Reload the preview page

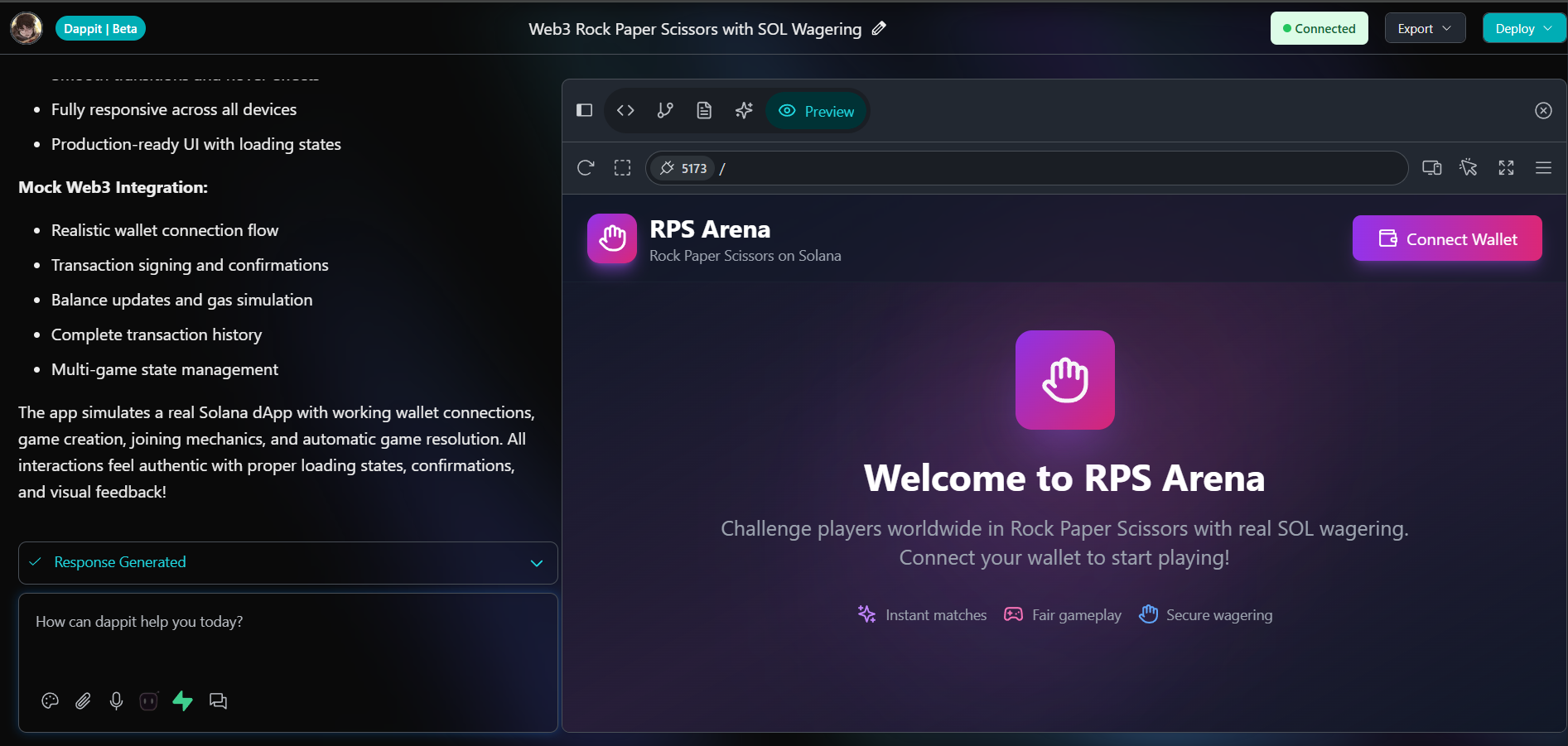click(586, 168)
